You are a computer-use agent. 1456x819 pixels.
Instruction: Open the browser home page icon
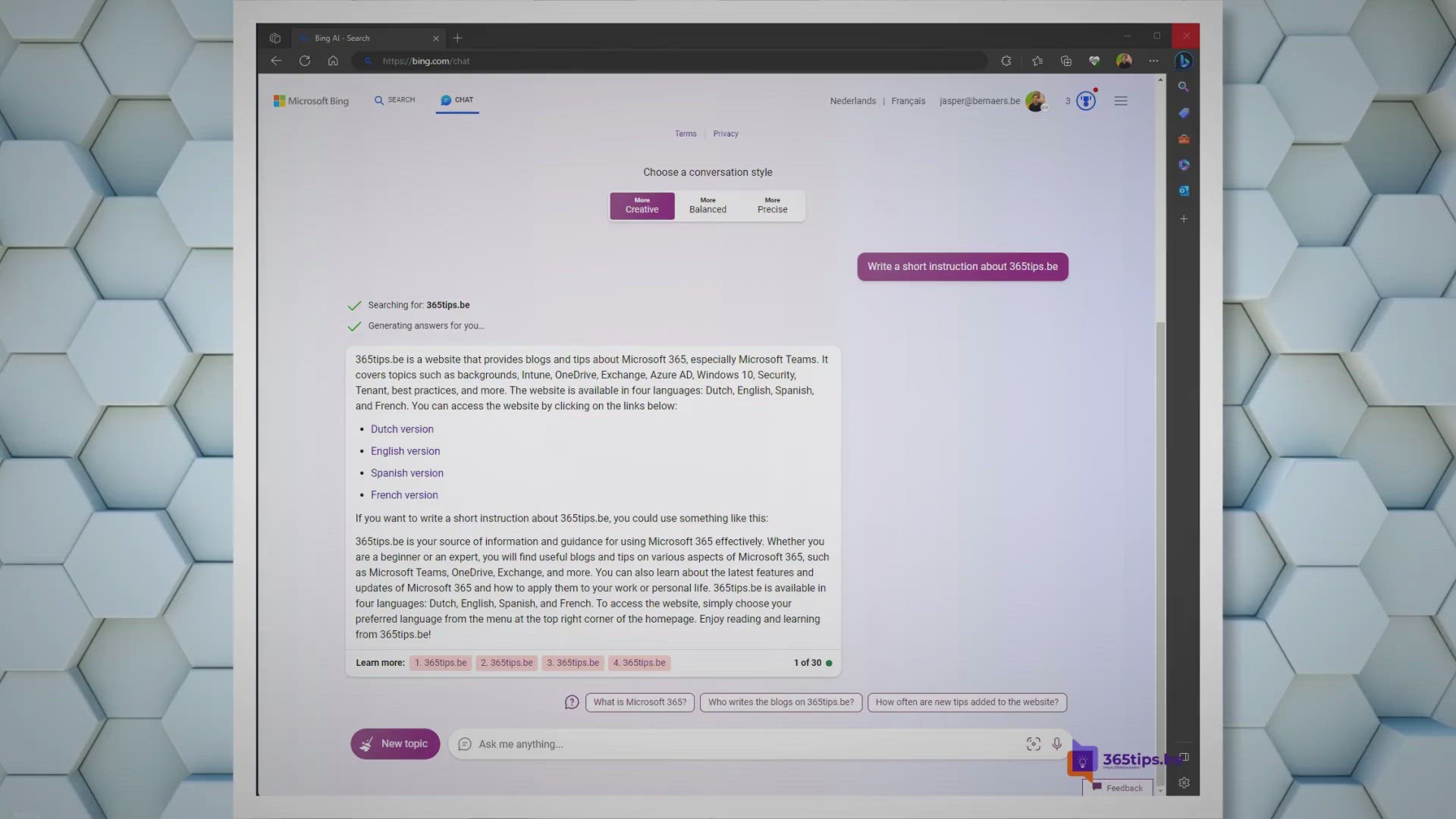[333, 61]
